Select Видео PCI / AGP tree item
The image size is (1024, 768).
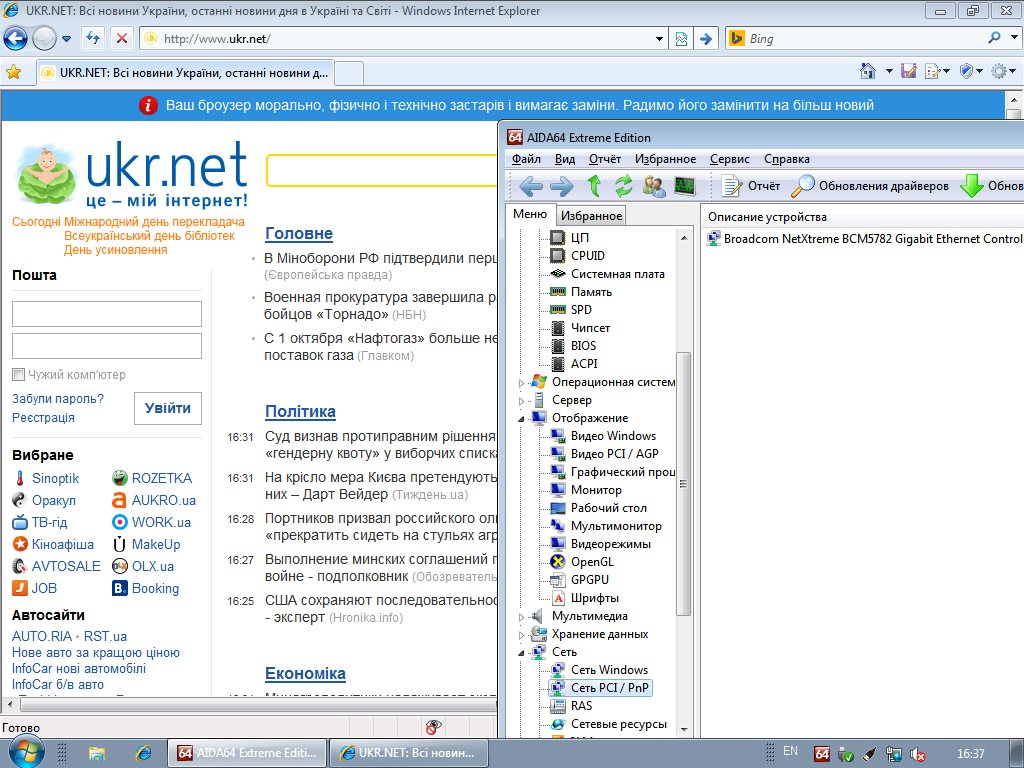coord(615,454)
